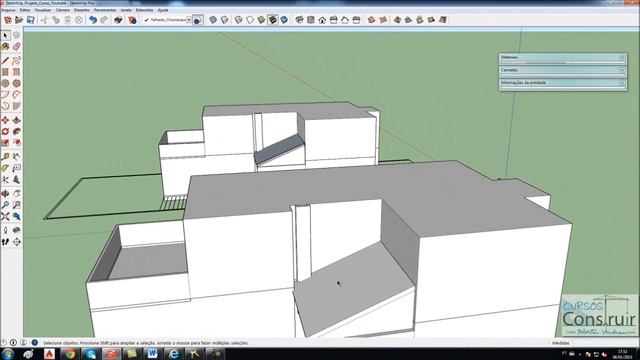Select the Rectangle tool
Viewport: 640px width, 360px height.
point(5,72)
